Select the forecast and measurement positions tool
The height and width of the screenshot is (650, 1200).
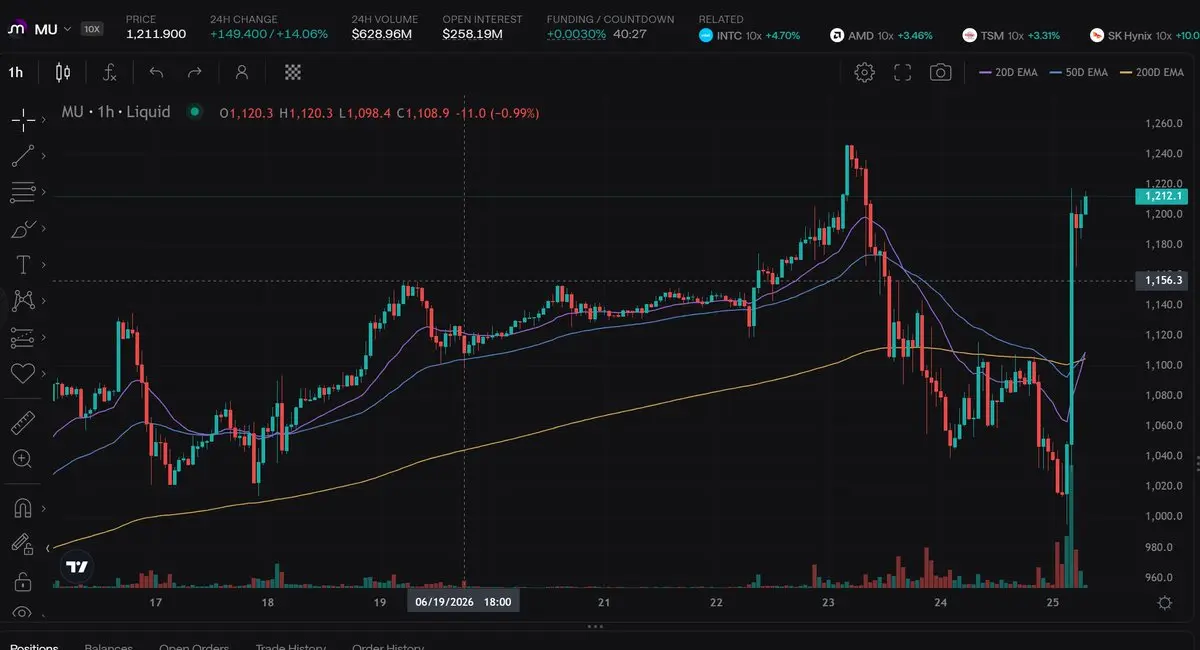click(x=23, y=337)
